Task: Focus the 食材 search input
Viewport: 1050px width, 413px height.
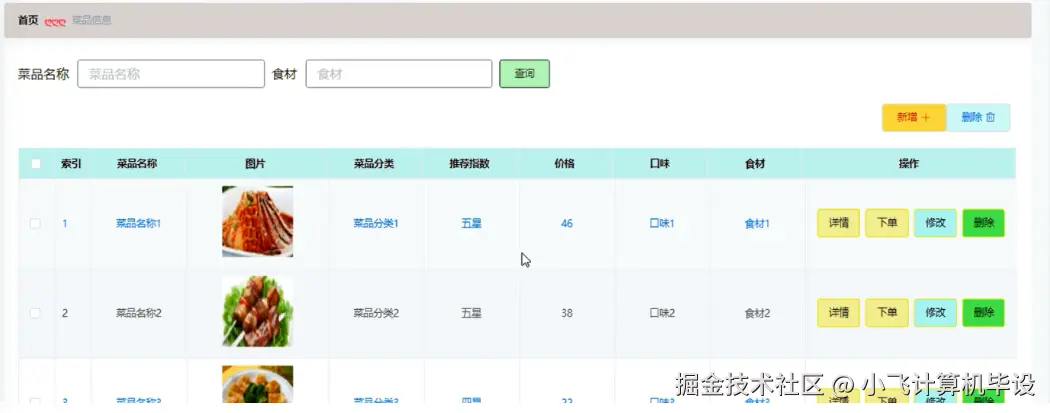Action: [399, 74]
